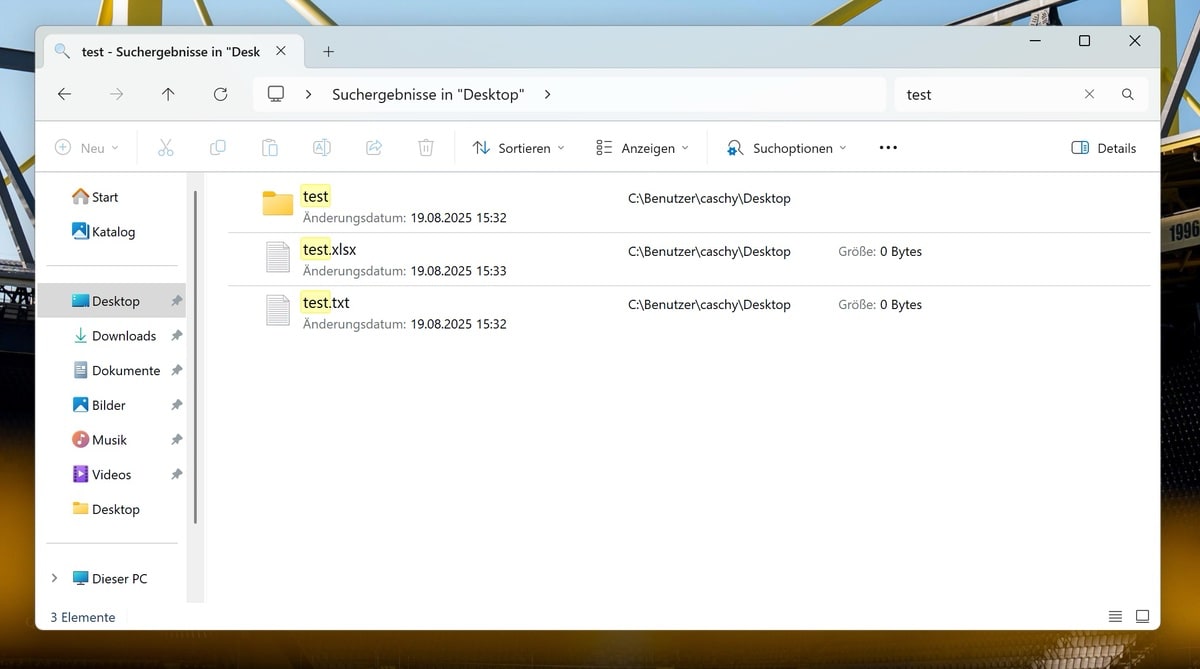The image size is (1200, 669).
Task: Click the search box containing test
Action: pos(985,94)
